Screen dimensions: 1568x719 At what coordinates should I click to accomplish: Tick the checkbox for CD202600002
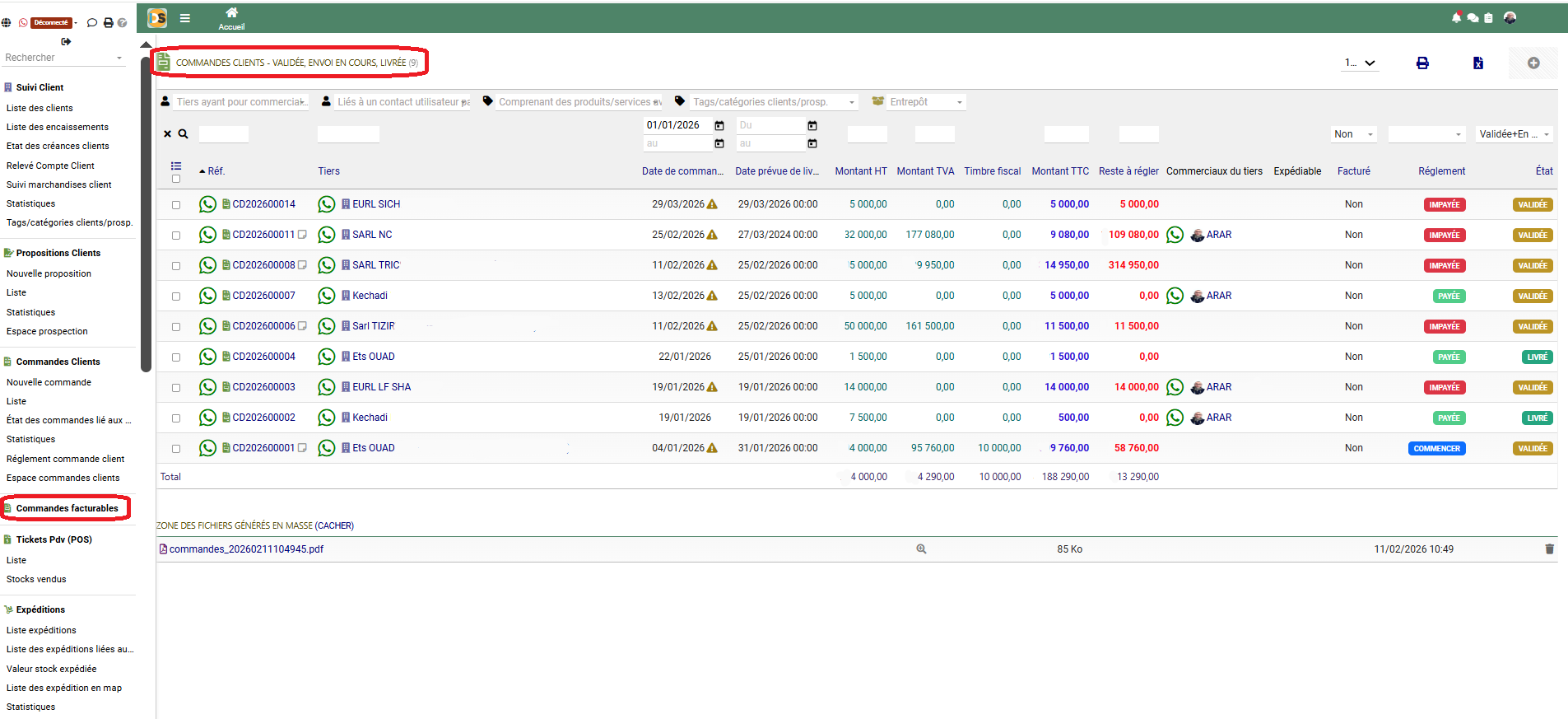coord(176,418)
